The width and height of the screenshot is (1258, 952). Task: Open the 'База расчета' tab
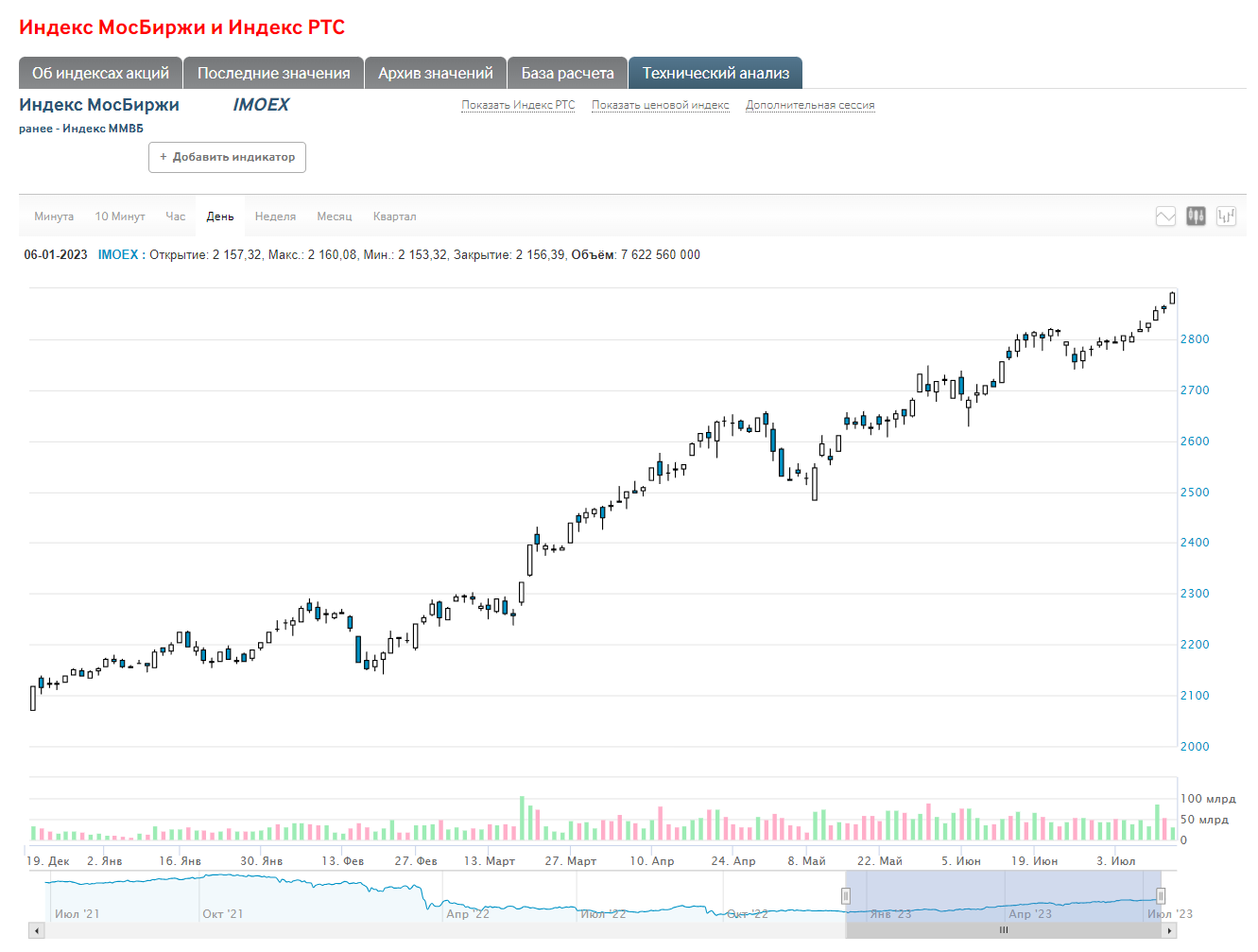click(567, 73)
